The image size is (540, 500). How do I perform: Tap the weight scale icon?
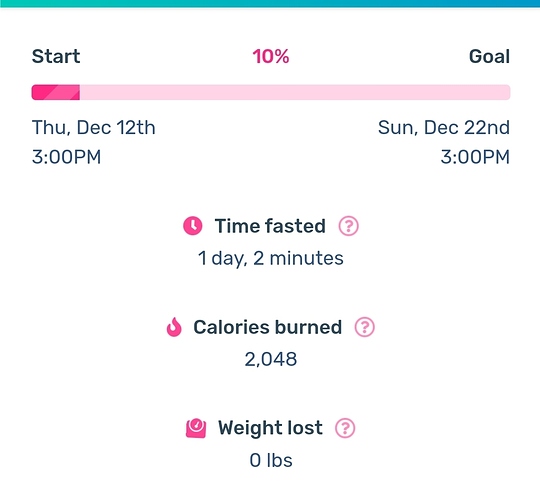[x=196, y=428]
